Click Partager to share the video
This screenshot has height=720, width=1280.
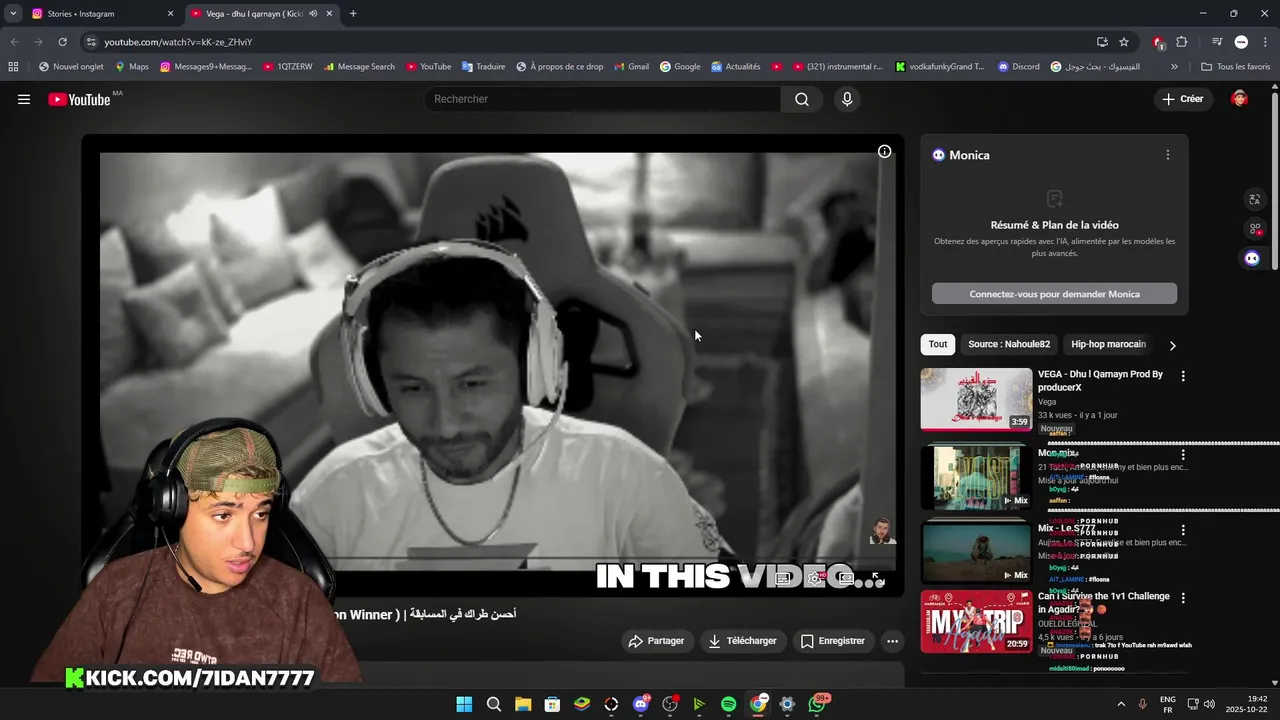click(657, 641)
